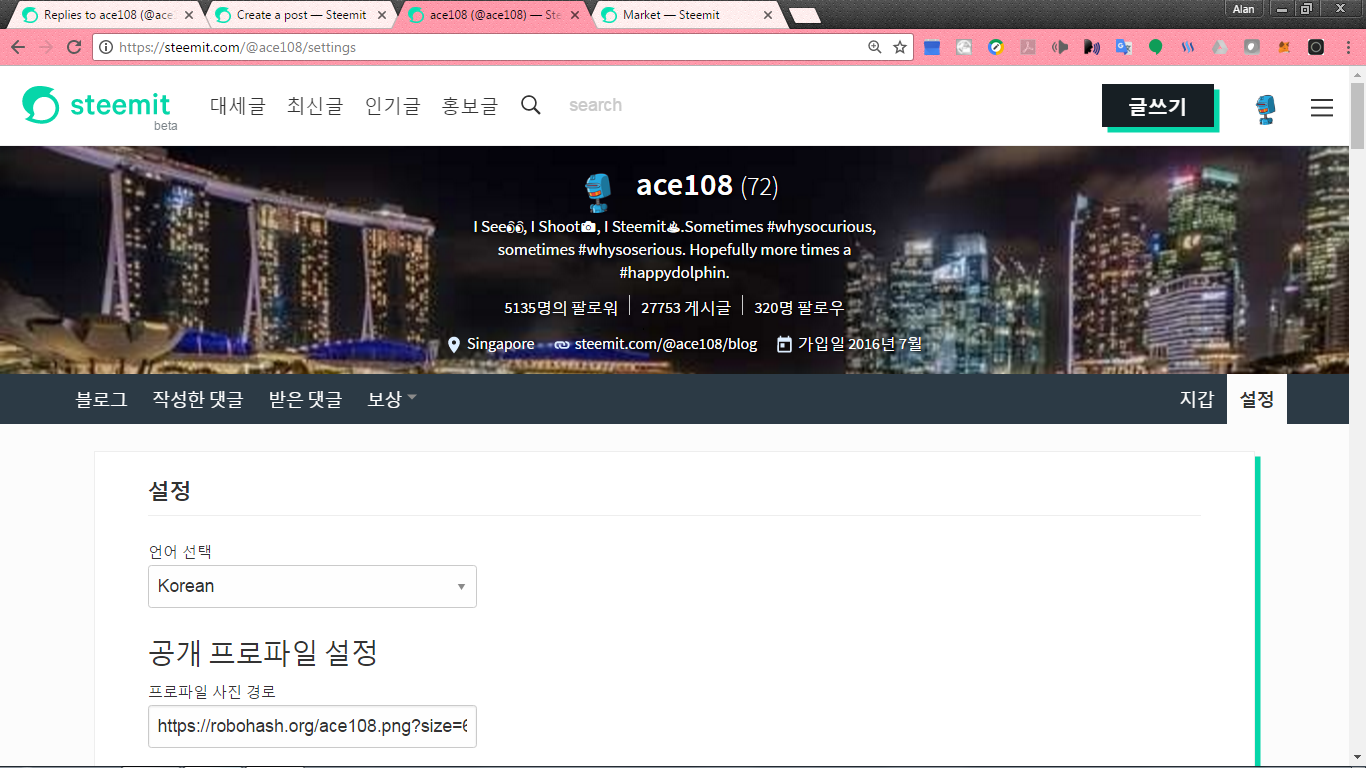Open the 지갑 wallet tab
1366x768 pixels.
pos(1197,399)
